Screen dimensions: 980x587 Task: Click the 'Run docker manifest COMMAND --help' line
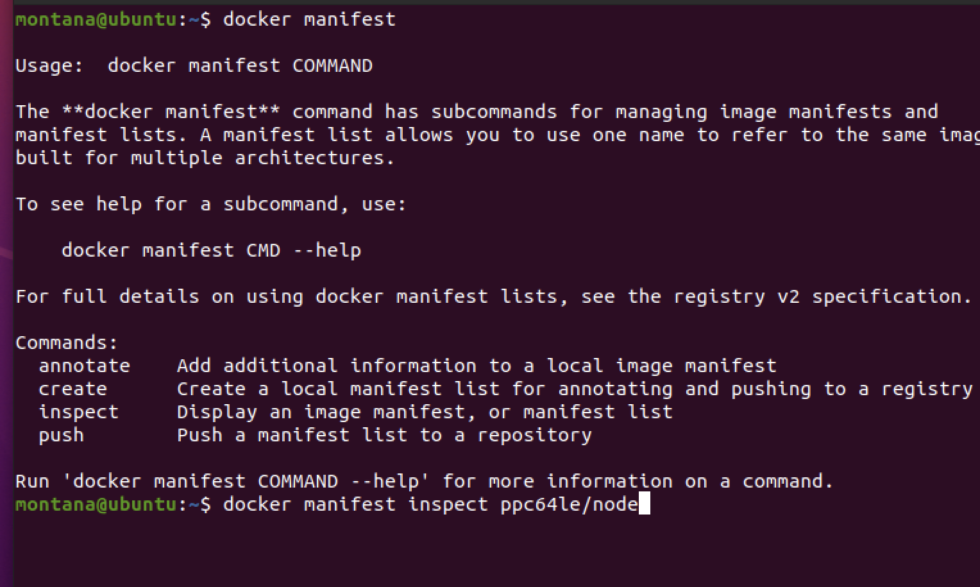coord(424,481)
